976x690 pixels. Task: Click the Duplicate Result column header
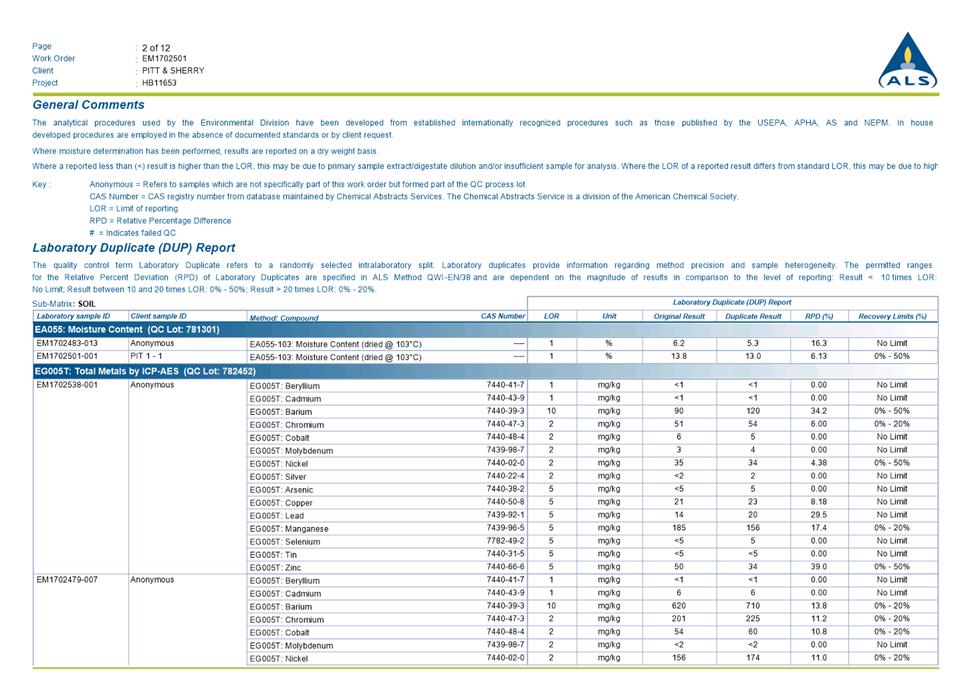pos(753,316)
